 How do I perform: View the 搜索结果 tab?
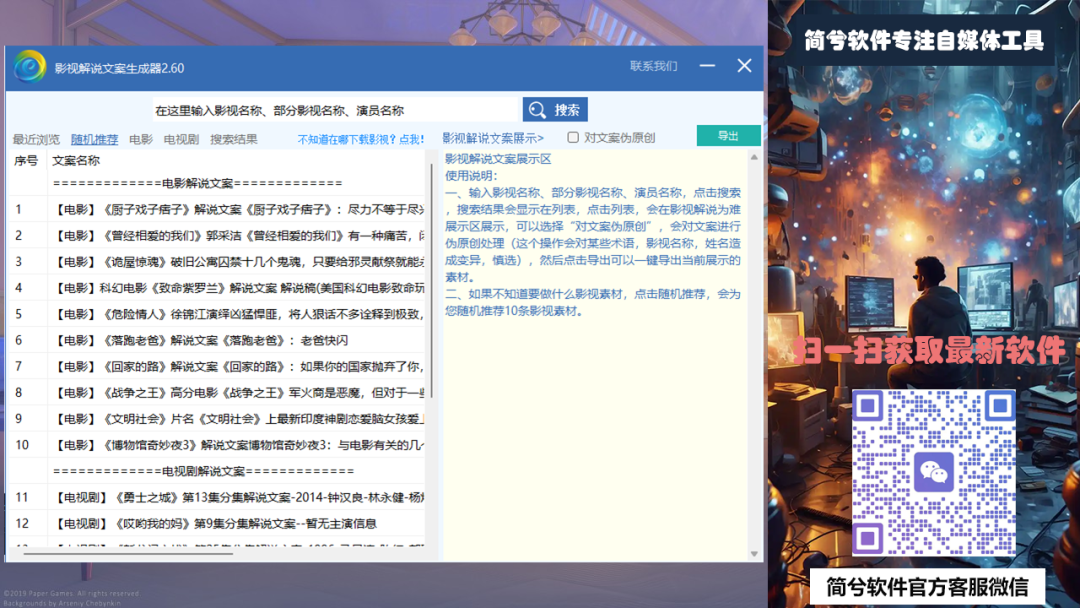click(231, 139)
